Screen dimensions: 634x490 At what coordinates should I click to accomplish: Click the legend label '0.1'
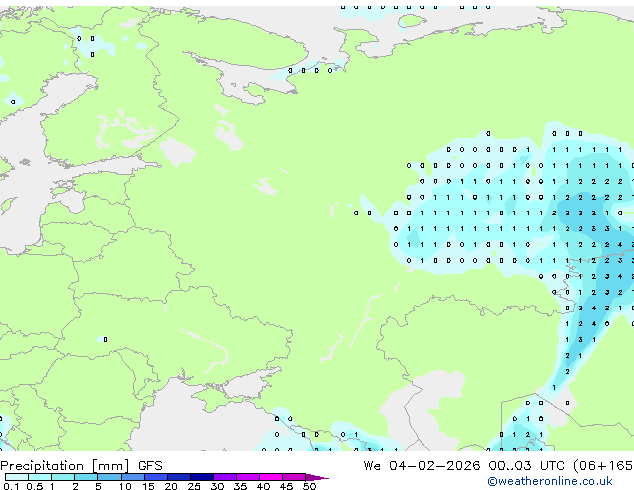coord(11,486)
